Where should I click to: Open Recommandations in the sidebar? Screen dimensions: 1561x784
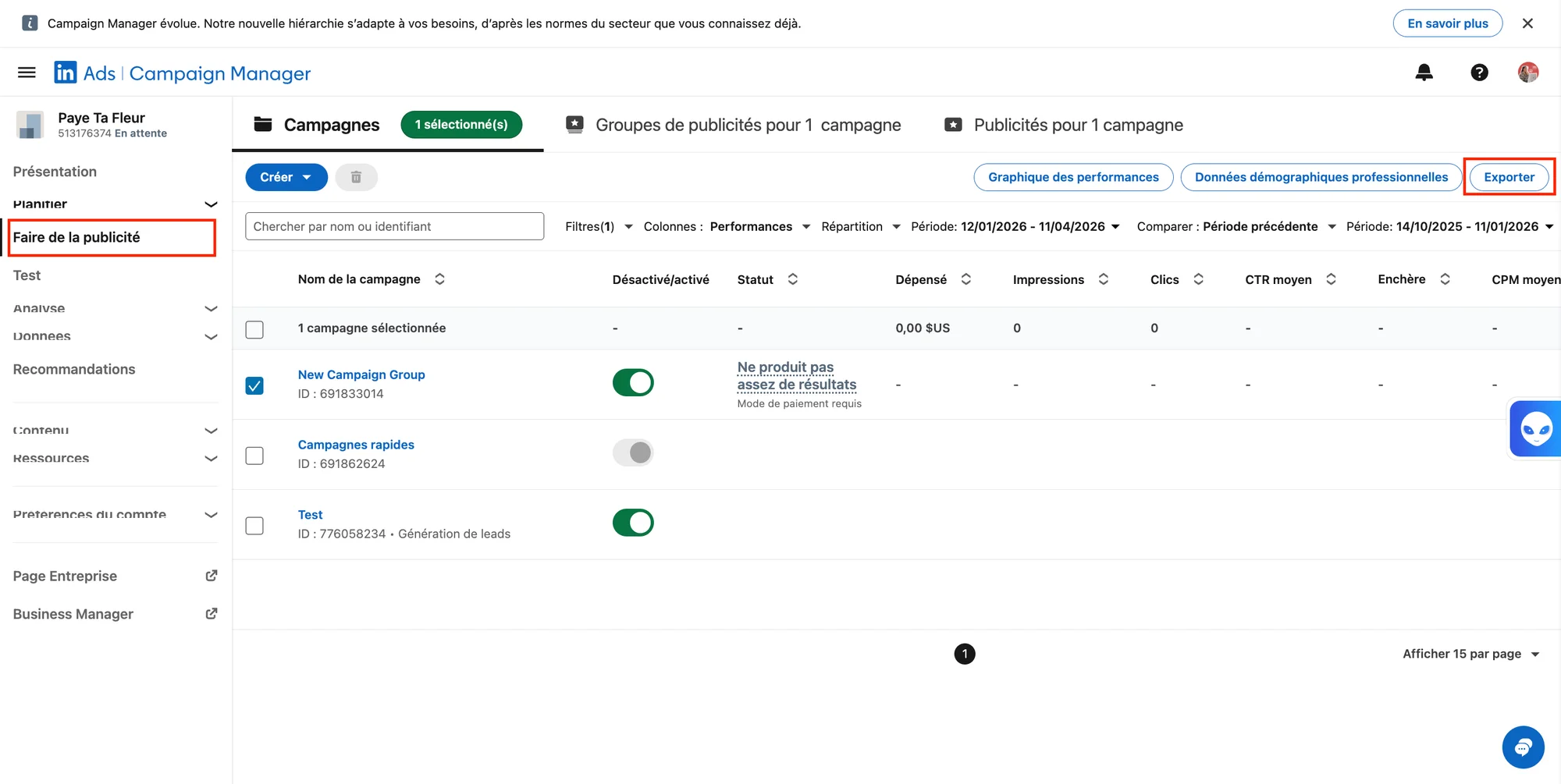pyautogui.click(x=74, y=369)
